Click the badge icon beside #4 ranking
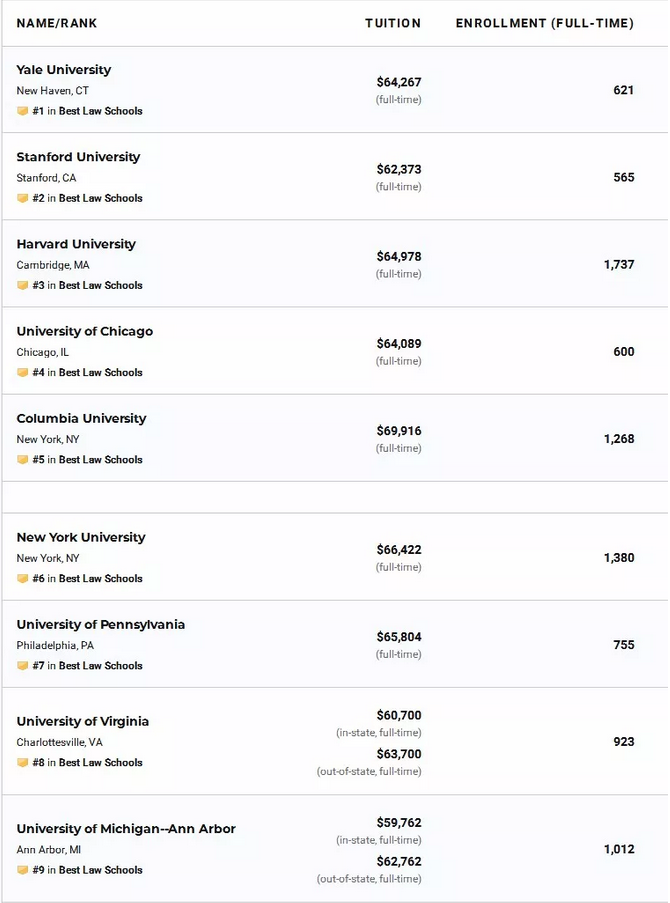 (22, 373)
